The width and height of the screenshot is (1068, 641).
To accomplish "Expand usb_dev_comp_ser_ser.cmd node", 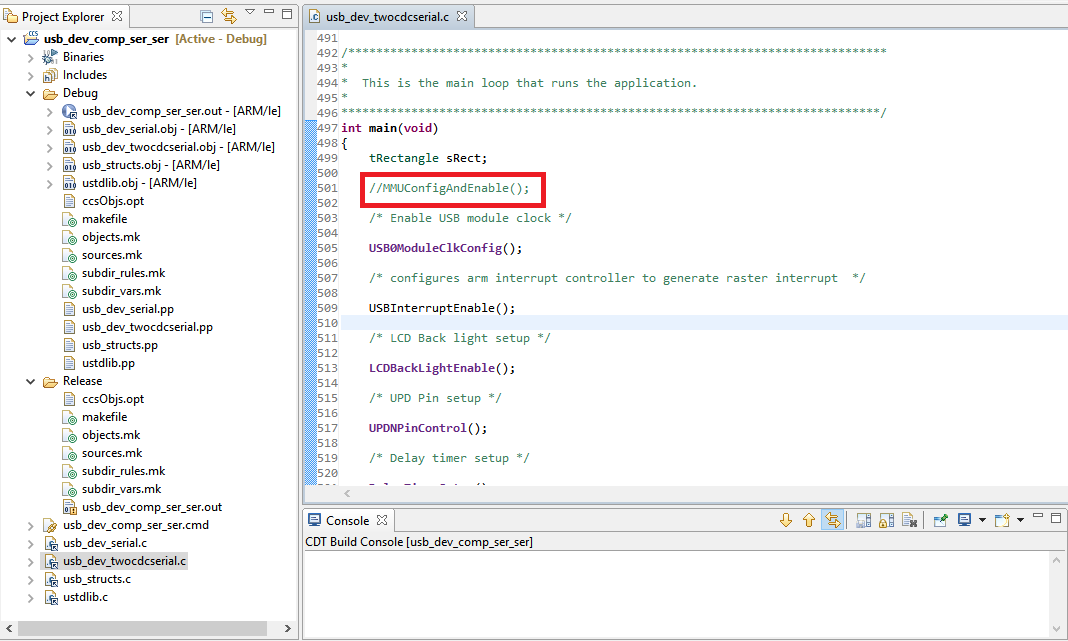I will (x=31, y=526).
